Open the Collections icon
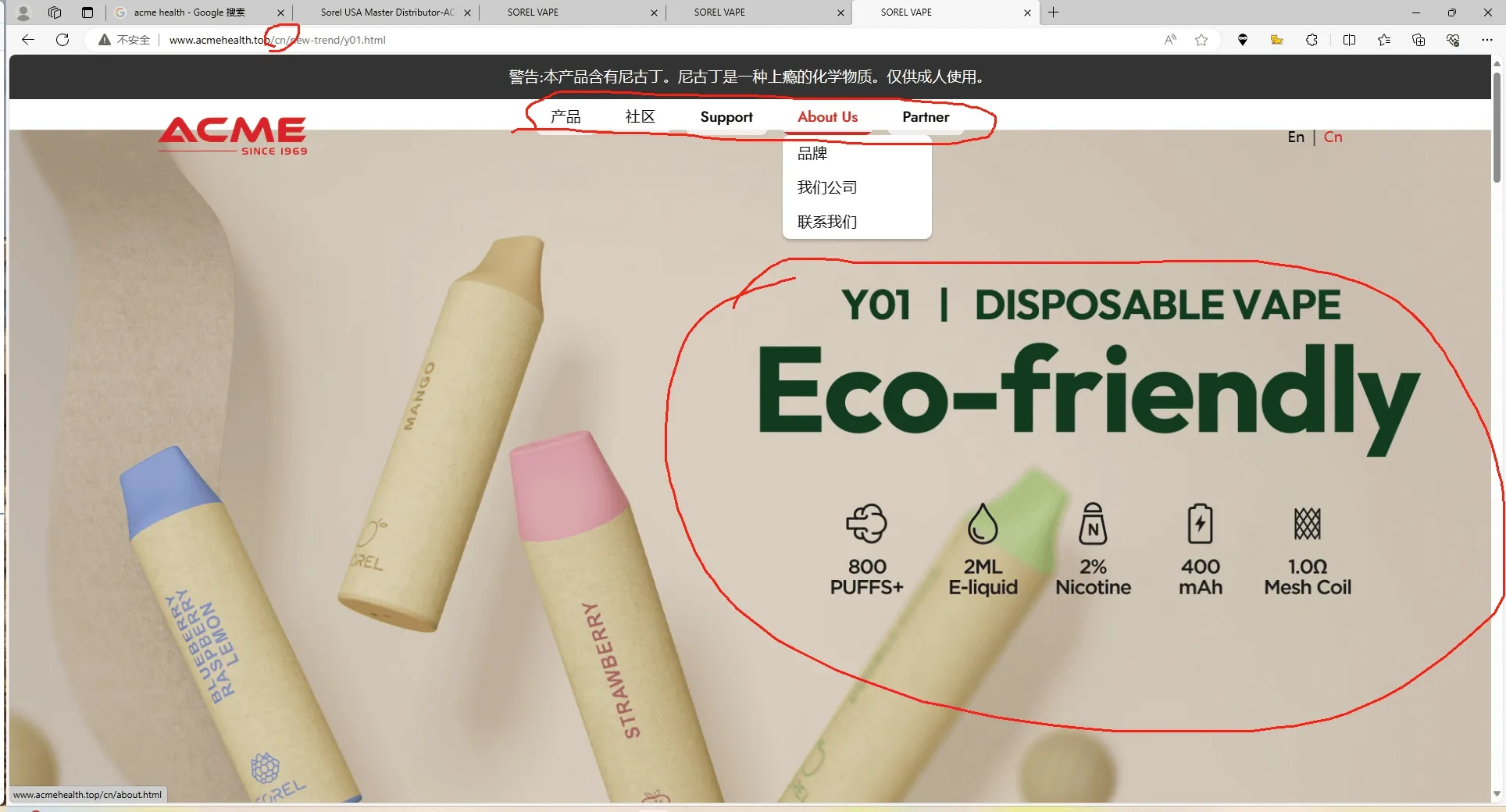The width and height of the screenshot is (1506, 812). [1419, 40]
